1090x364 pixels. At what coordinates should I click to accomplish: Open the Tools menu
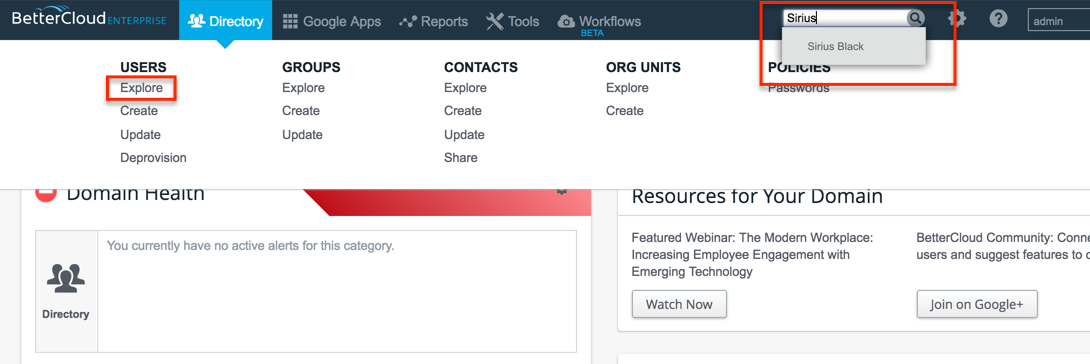513,22
